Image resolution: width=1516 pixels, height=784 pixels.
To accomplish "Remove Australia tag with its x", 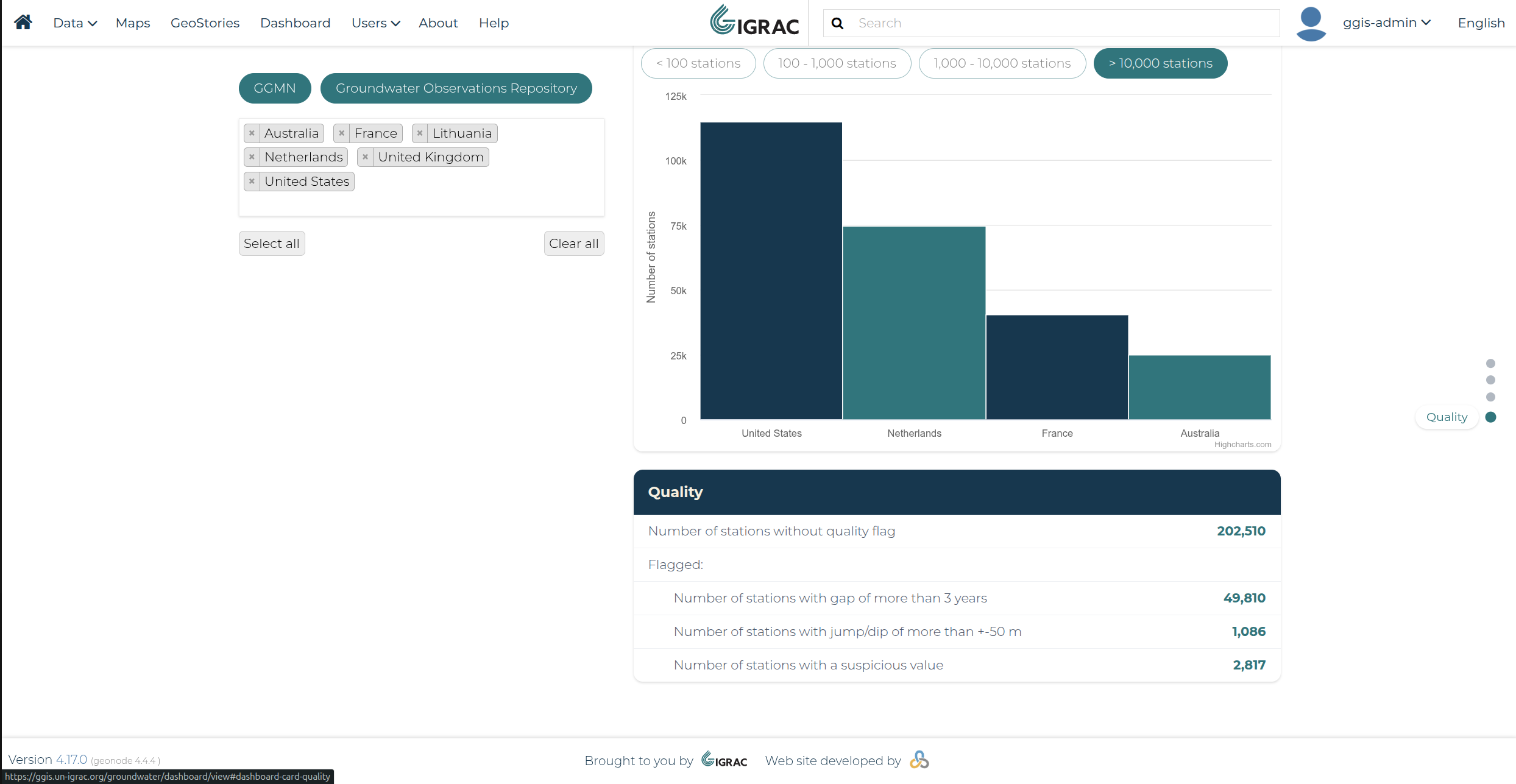I will click(252, 133).
